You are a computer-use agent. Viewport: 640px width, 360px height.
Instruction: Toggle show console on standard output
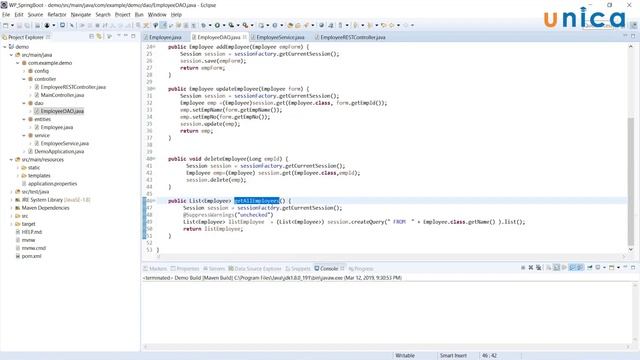pyautogui.click(x=572, y=268)
